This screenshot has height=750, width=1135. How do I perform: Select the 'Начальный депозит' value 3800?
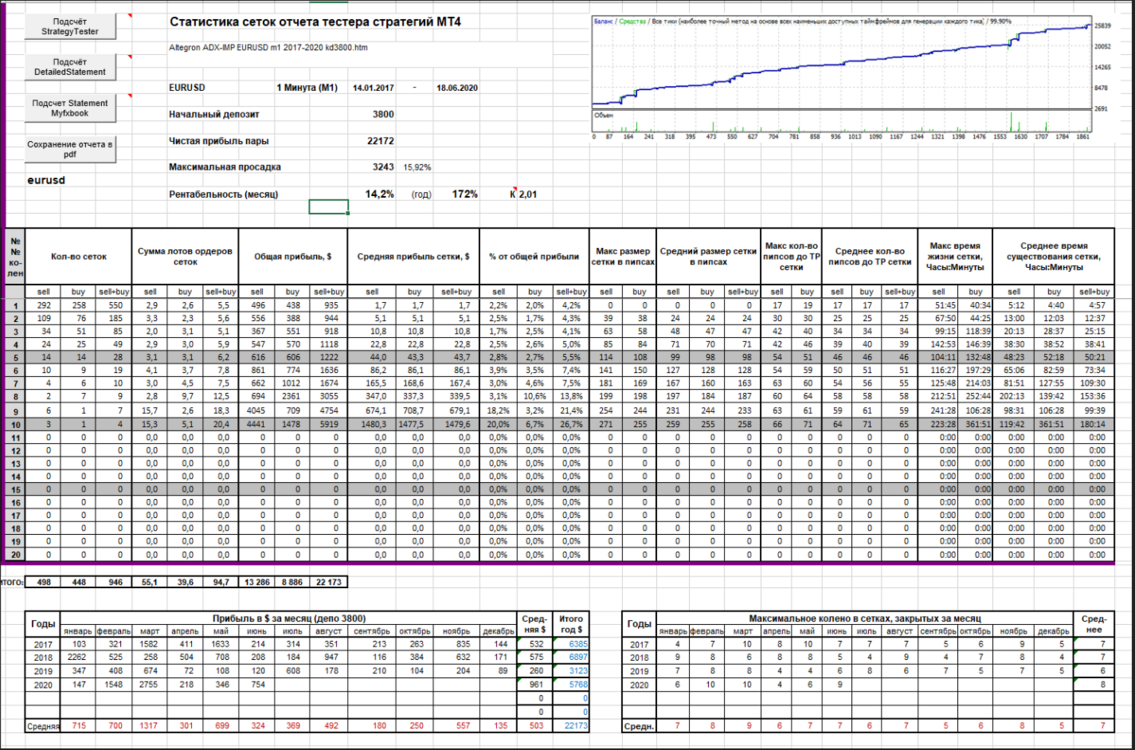click(x=383, y=114)
